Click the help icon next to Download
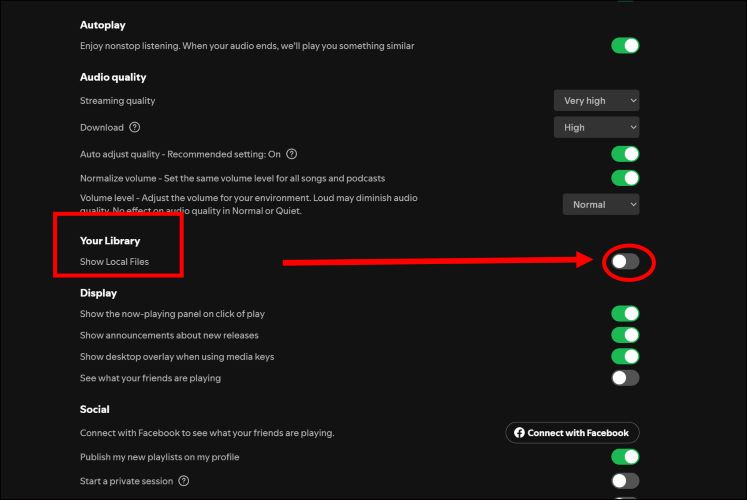This screenshot has height=500, width=747. point(135,127)
